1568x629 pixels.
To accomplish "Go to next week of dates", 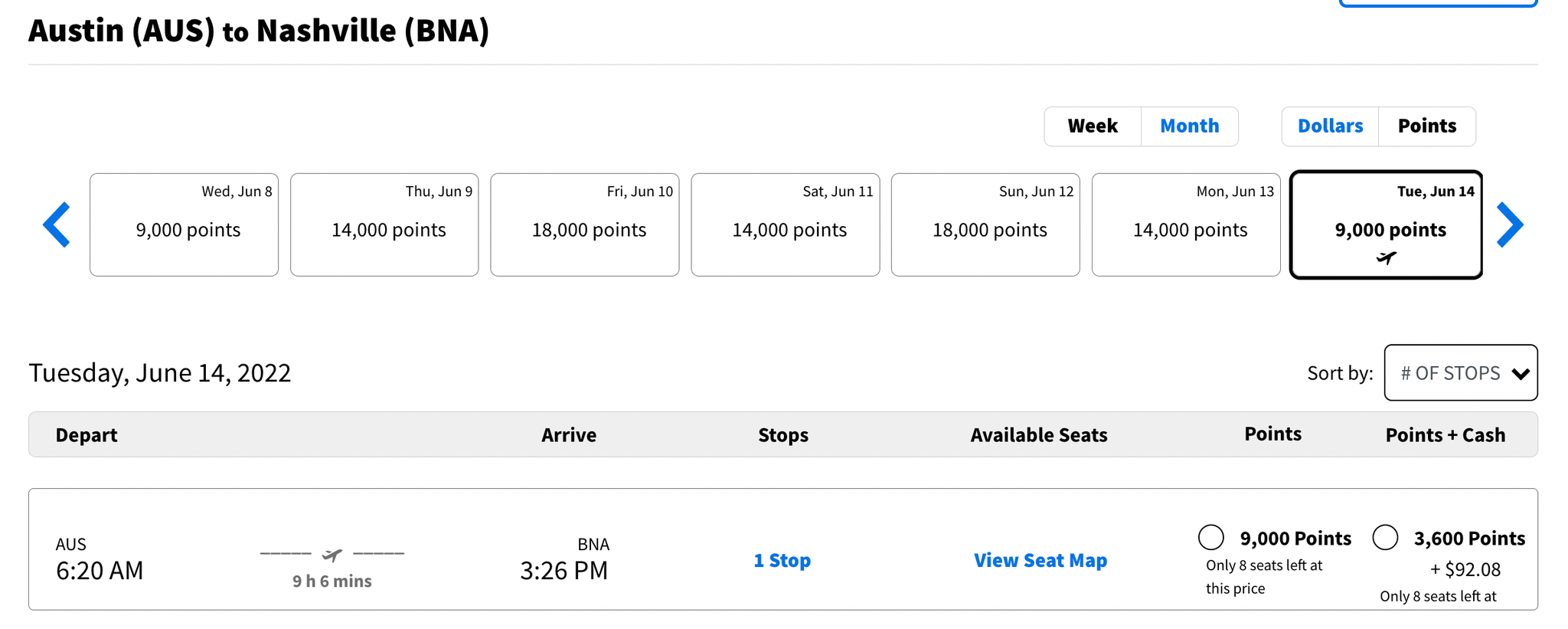I will pos(1509,225).
